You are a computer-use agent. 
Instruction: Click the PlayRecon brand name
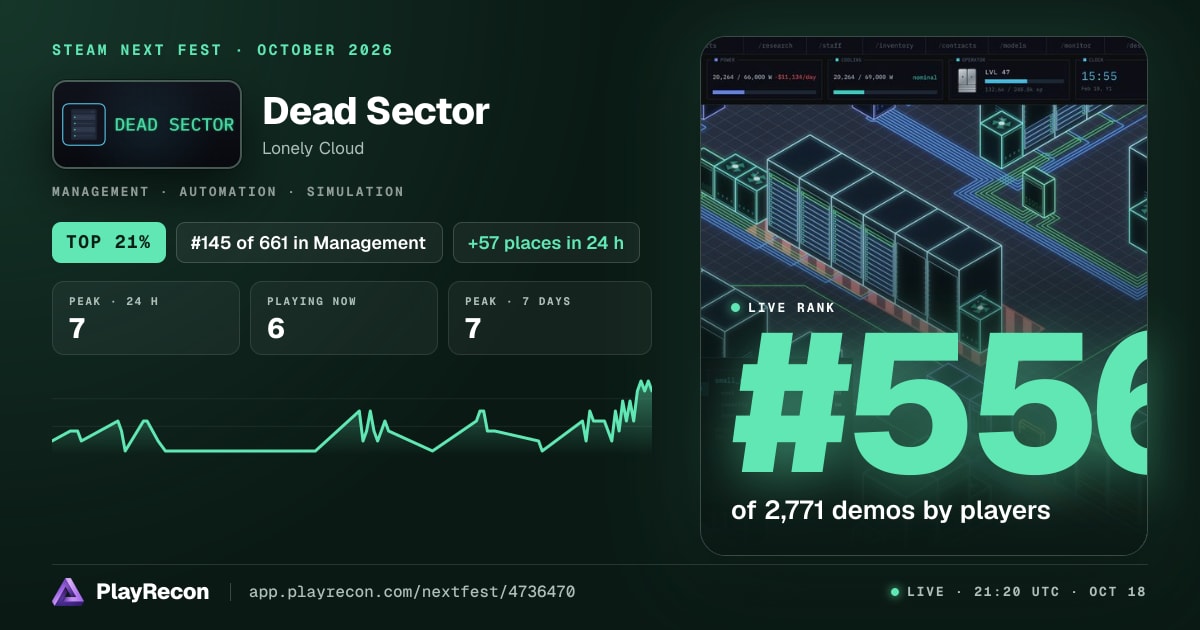(x=153, y=592)
